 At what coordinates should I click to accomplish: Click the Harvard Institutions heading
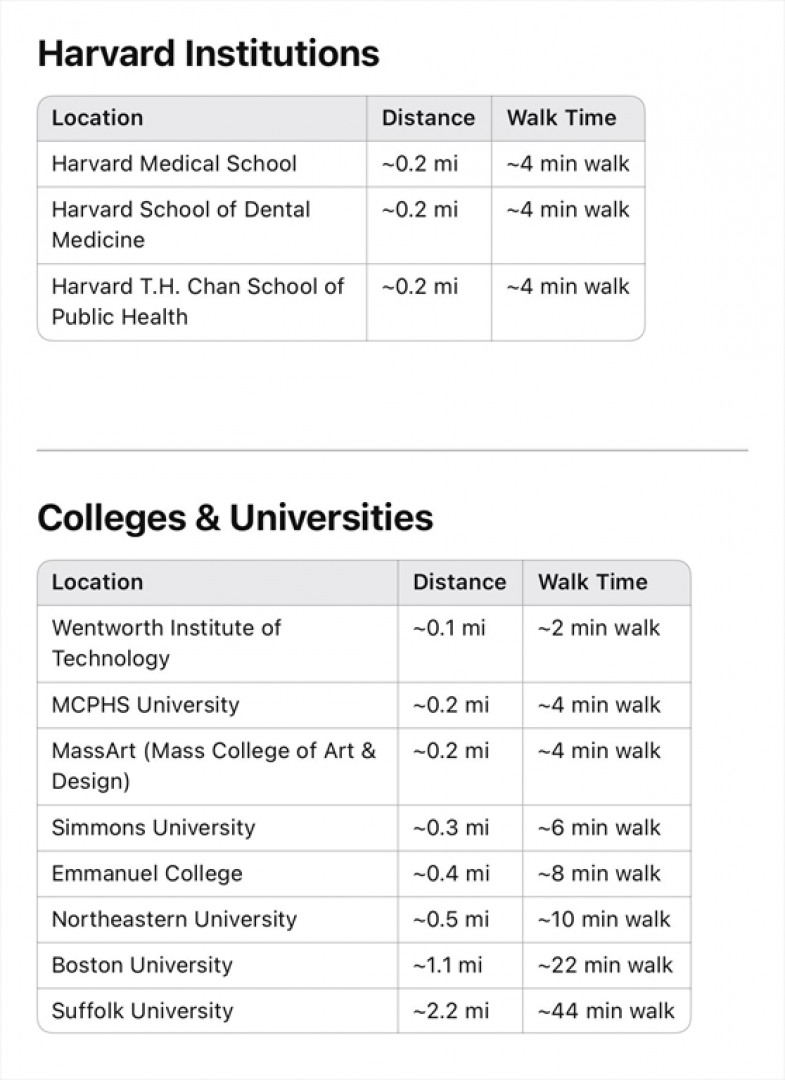(208, 54)
